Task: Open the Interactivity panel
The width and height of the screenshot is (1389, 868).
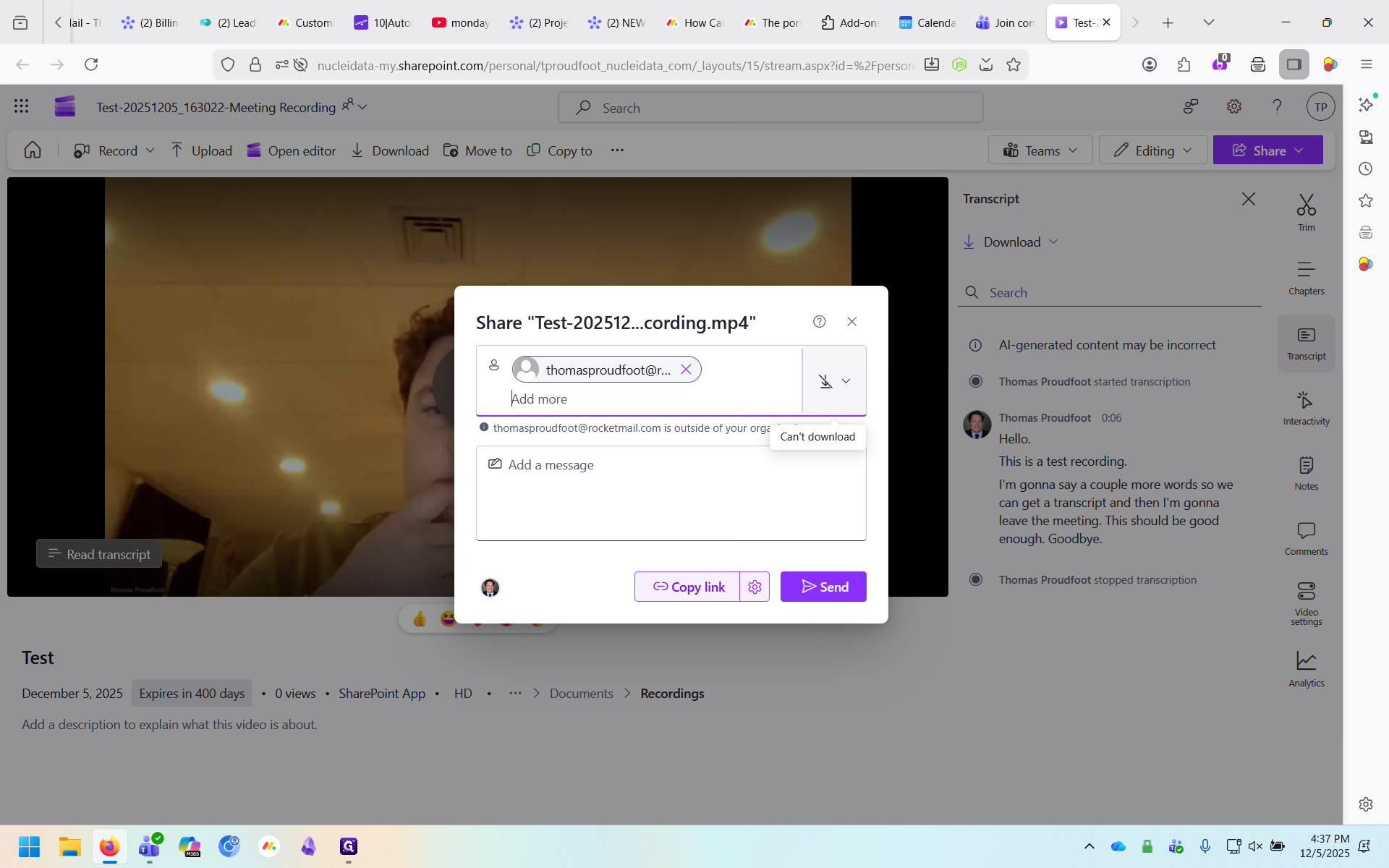Action: (1306, 408)
